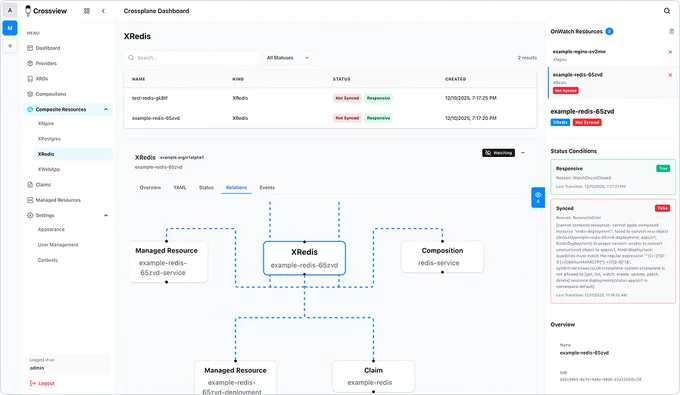
Task: Click the OnWatch Resources panel settings icon
Action: coord(671,31)
